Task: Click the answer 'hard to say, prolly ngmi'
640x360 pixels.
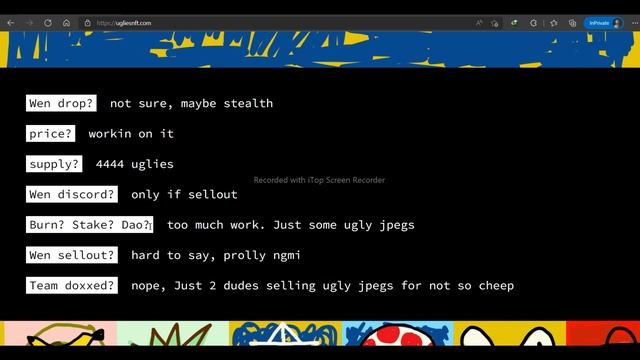Action: pos(216,256)
